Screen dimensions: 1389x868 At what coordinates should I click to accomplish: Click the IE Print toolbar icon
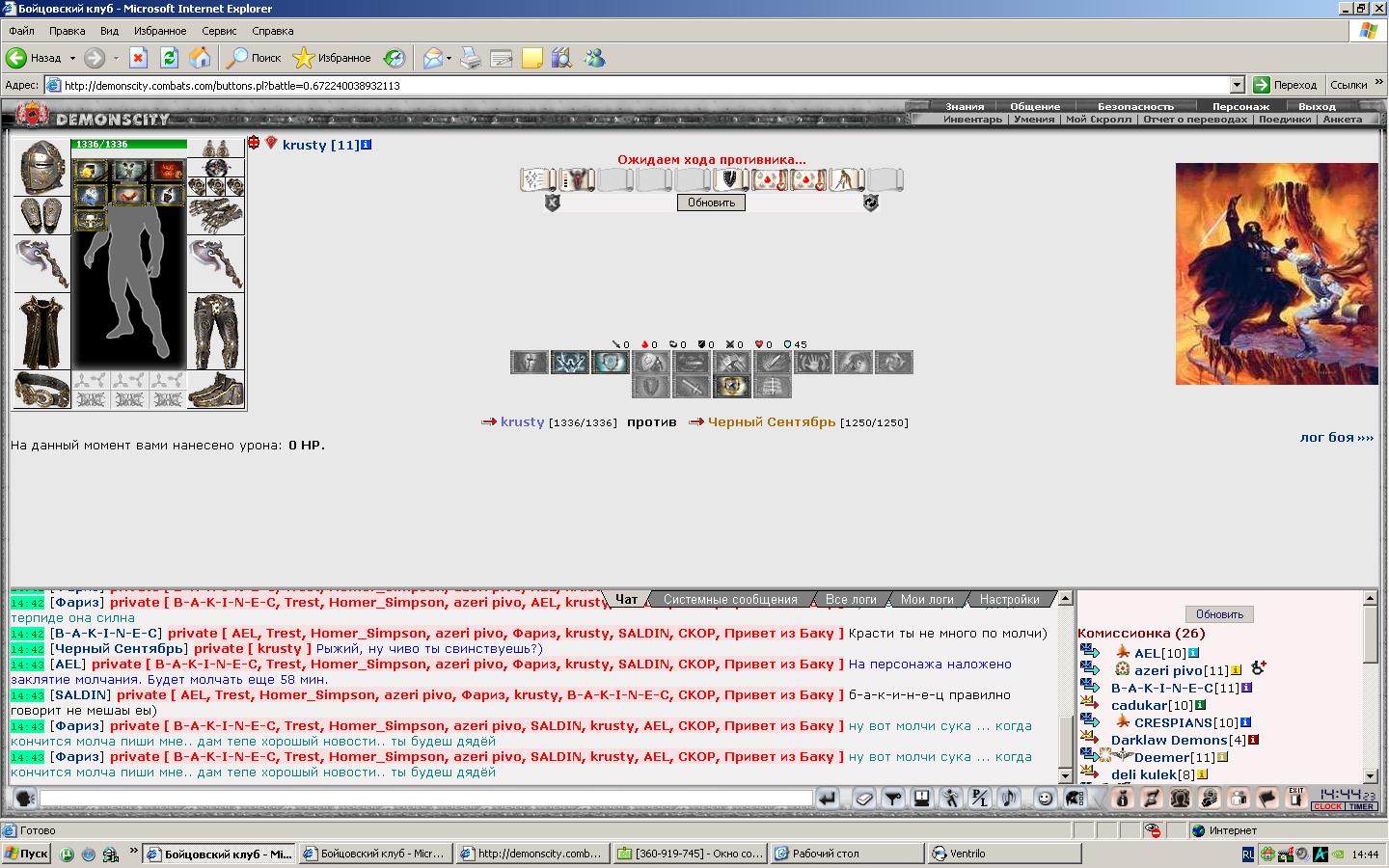[470, 58]
